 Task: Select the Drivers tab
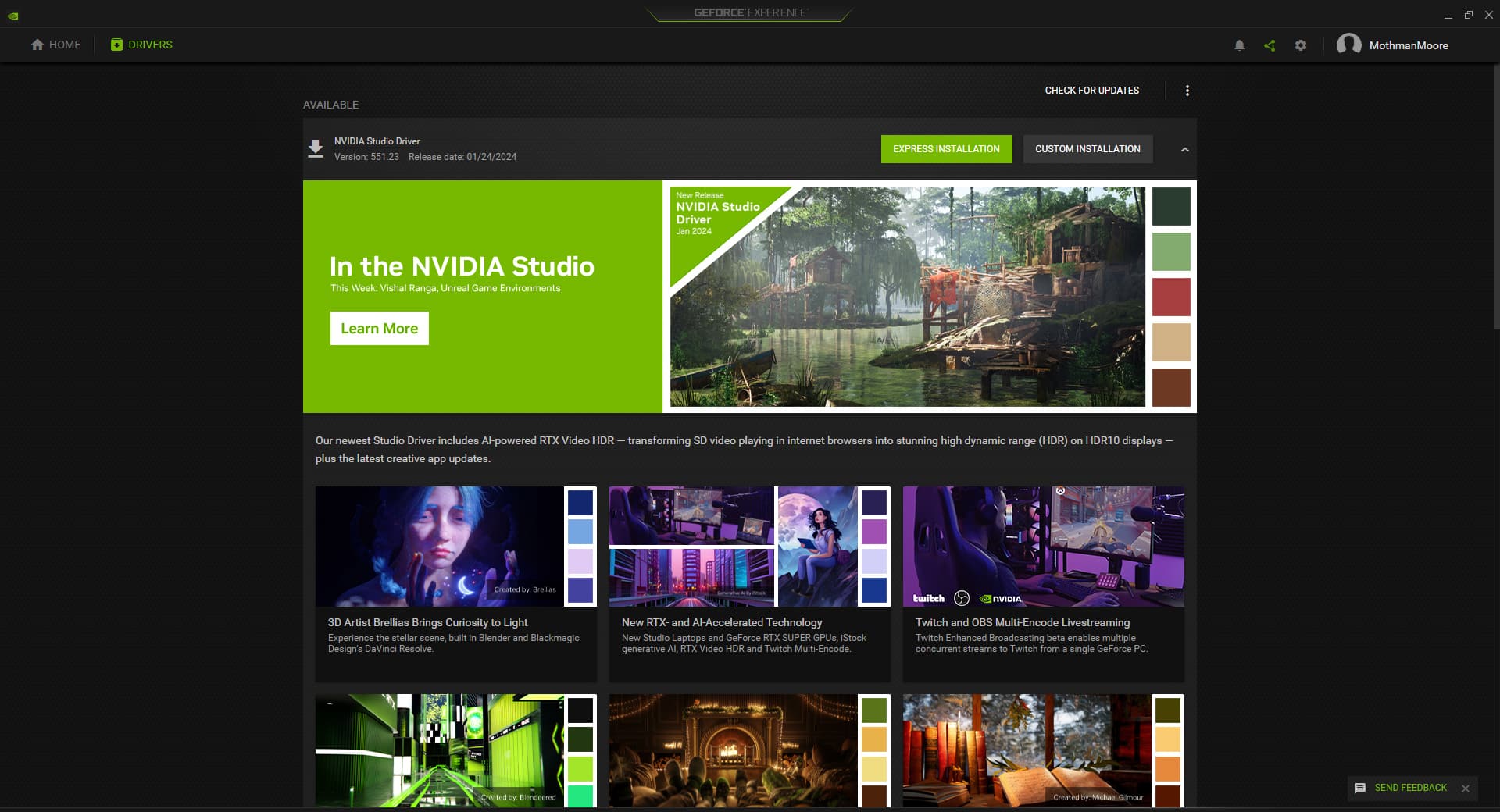pyautogui.click(x=141, y=45)
